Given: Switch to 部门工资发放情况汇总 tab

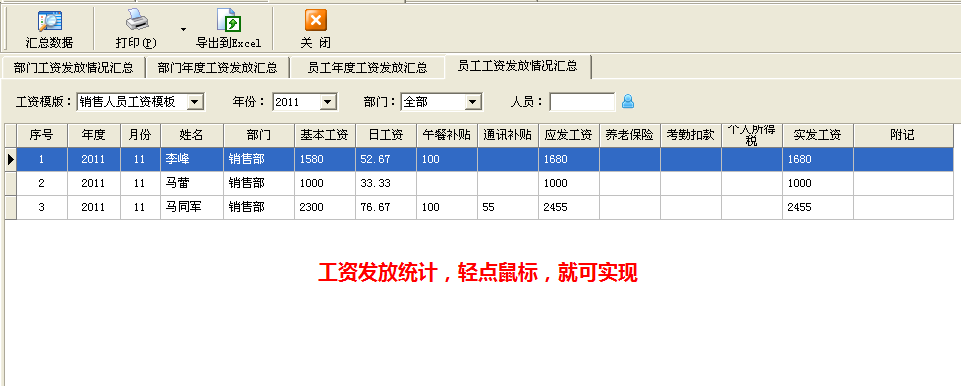Looking at the screenshot, I should tap(74, 67).
